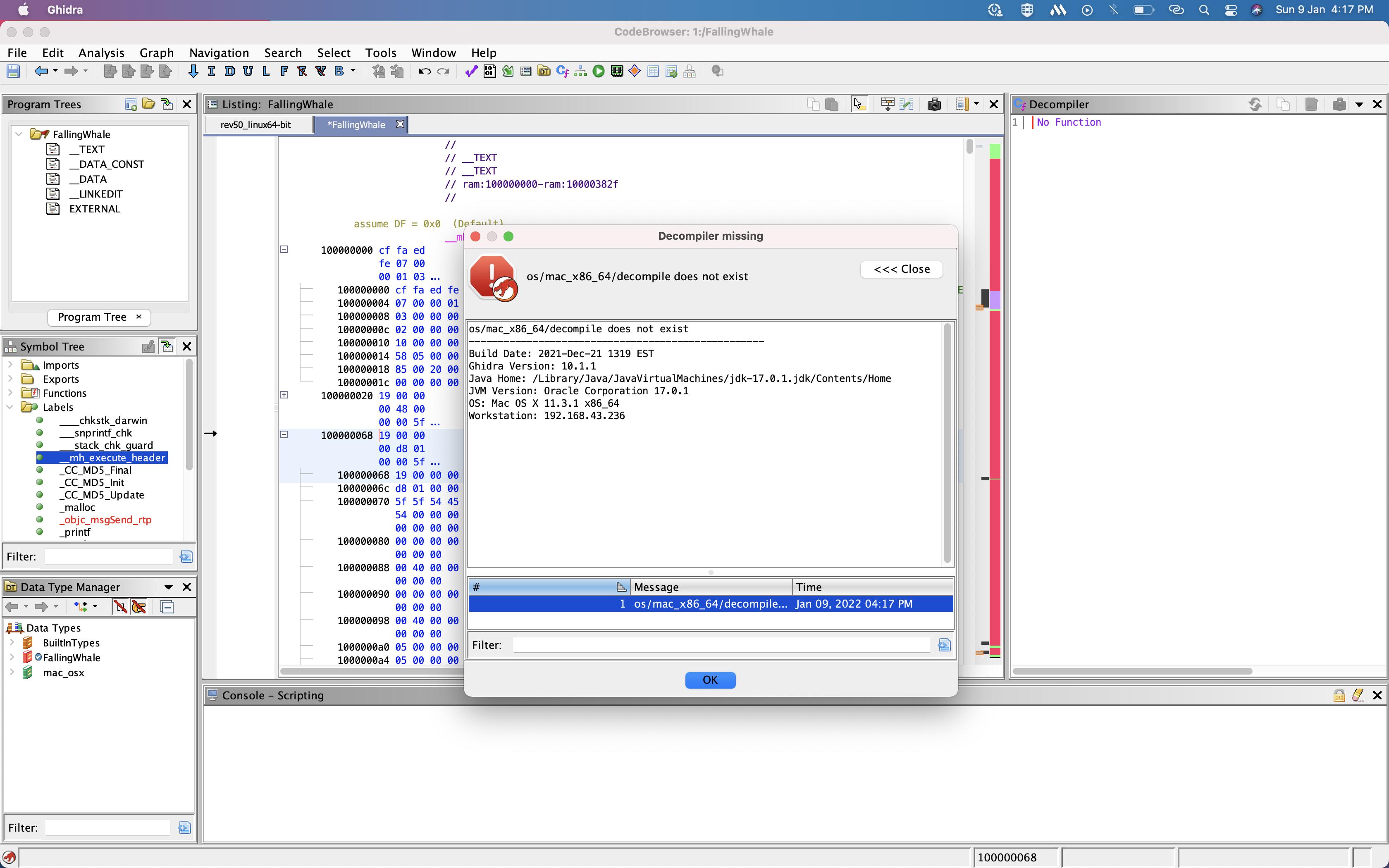Collapse the Labels folder in Symbol Tree
The image size is (1389, 868).
tap(10, 407)
